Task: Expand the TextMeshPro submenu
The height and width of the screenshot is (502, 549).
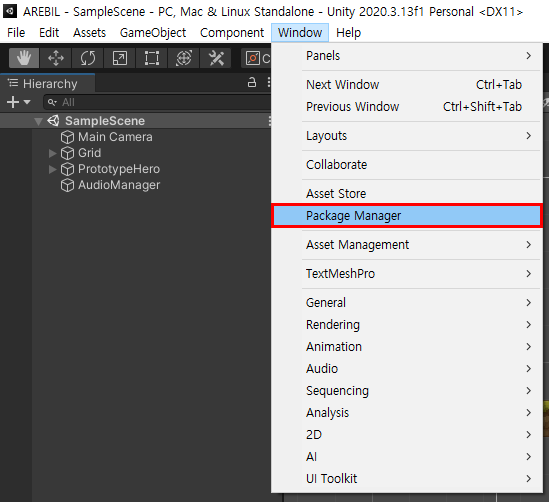Action: [407, 273]
